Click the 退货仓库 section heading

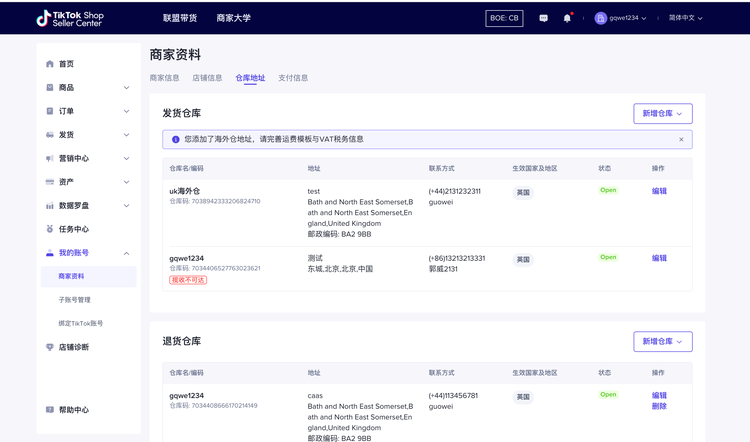(182, 341)
